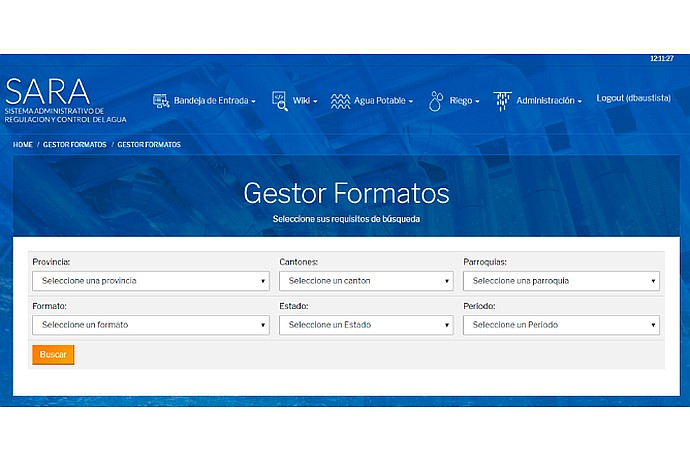Click the Parroquias: label
The image size is (690, 460).
485,262
